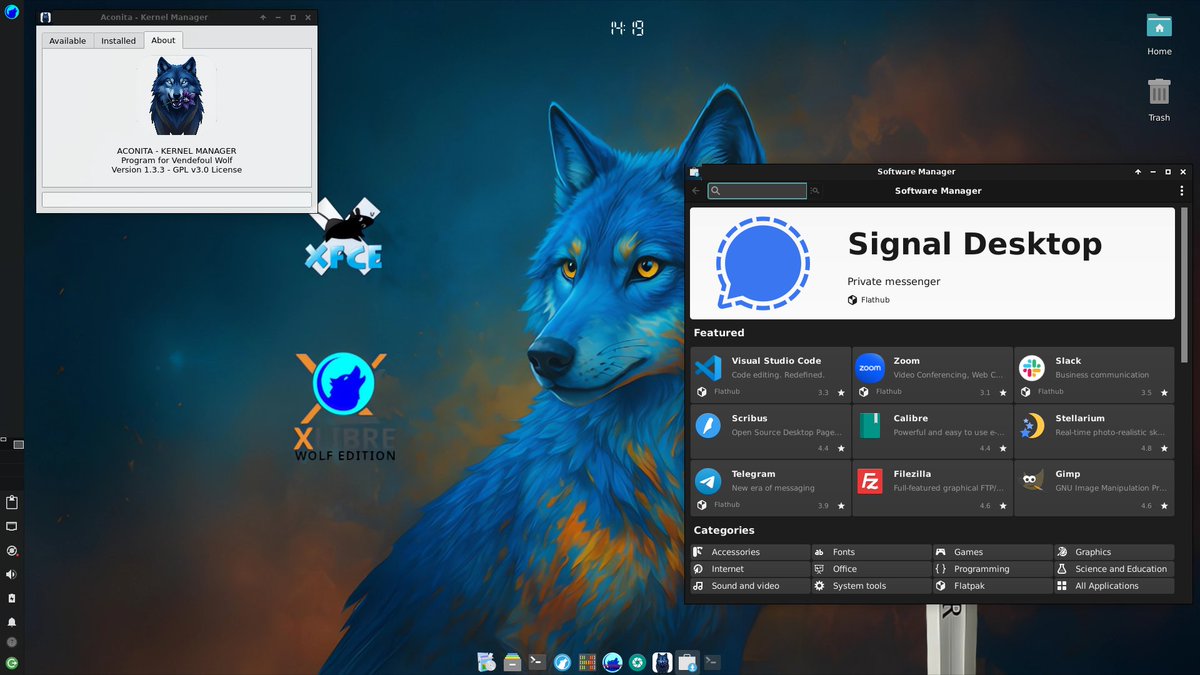This screenshot has width=1200, height=675.
Task: Switch to the Installed tab in Kernel Manager
Action: 118,40
